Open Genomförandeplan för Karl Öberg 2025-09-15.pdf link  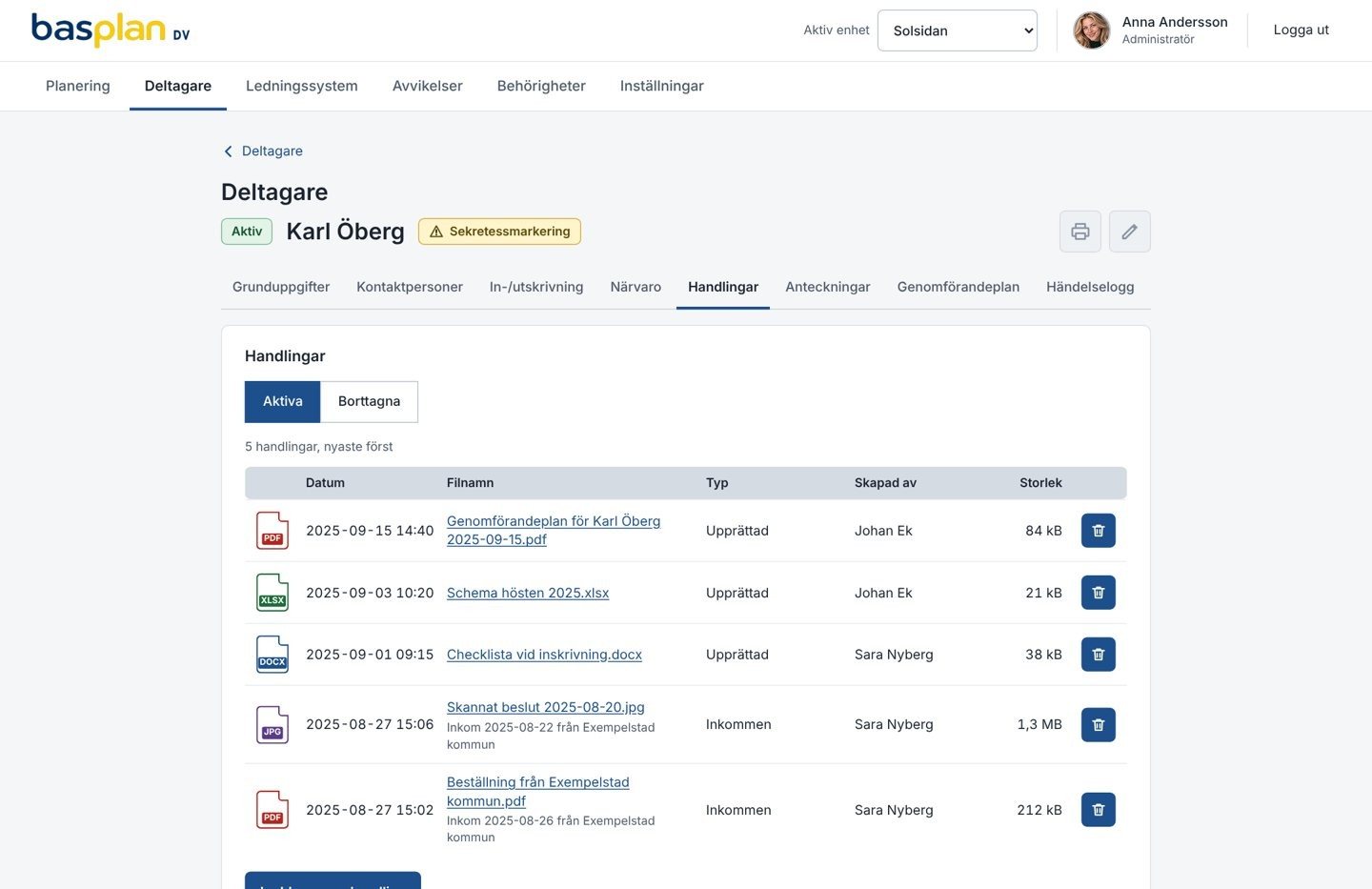point(554,531)
